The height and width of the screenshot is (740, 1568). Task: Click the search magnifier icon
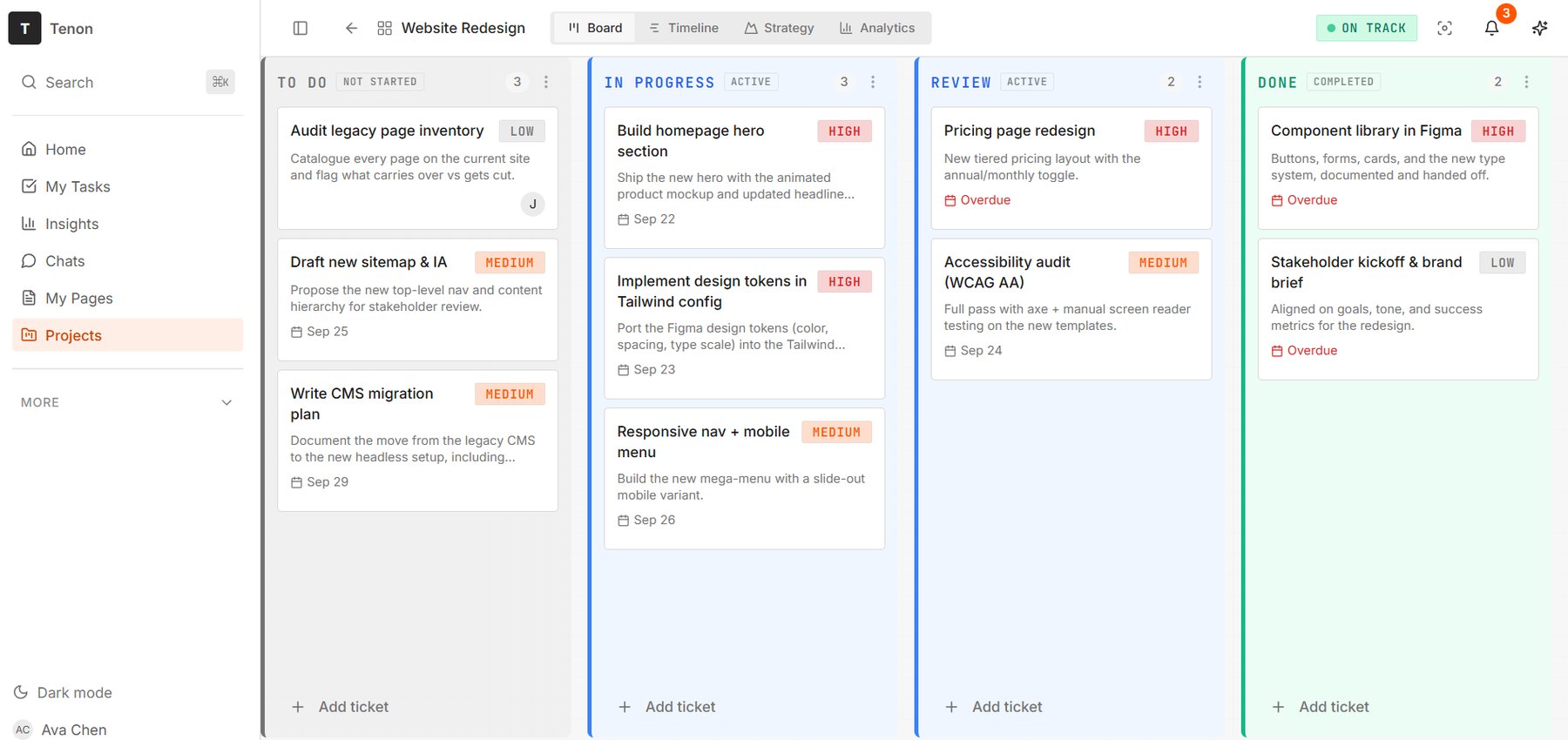coord(29,82)
